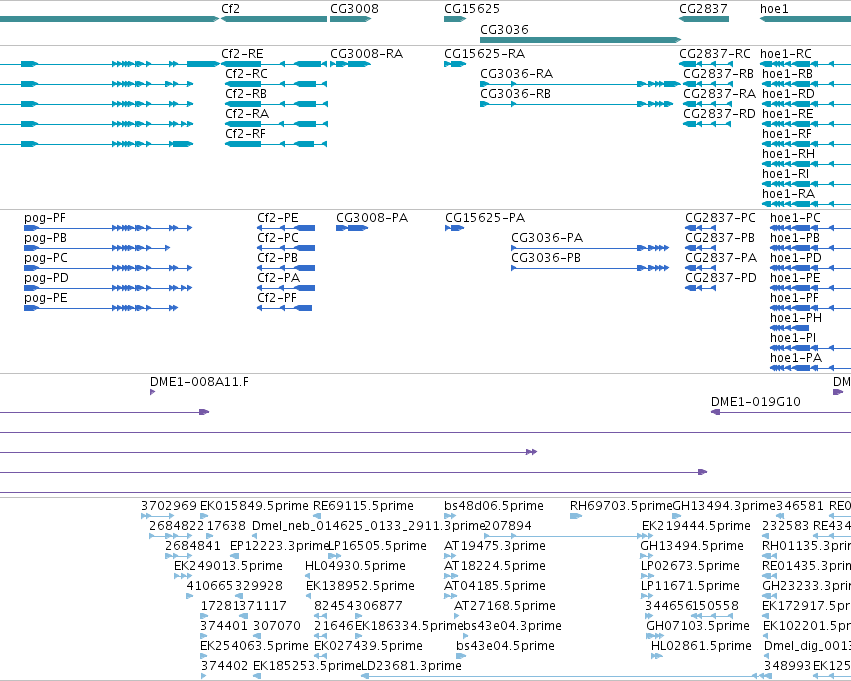Click the CG15625 gene label
851x681 pixels.
point(472,9)
